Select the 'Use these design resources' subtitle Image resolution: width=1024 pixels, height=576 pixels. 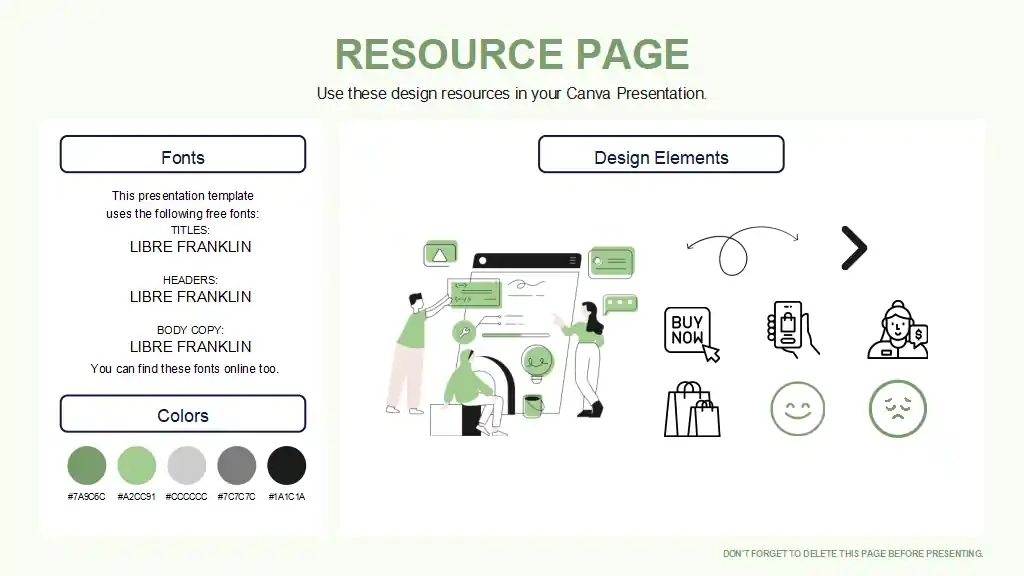point(512,93)
